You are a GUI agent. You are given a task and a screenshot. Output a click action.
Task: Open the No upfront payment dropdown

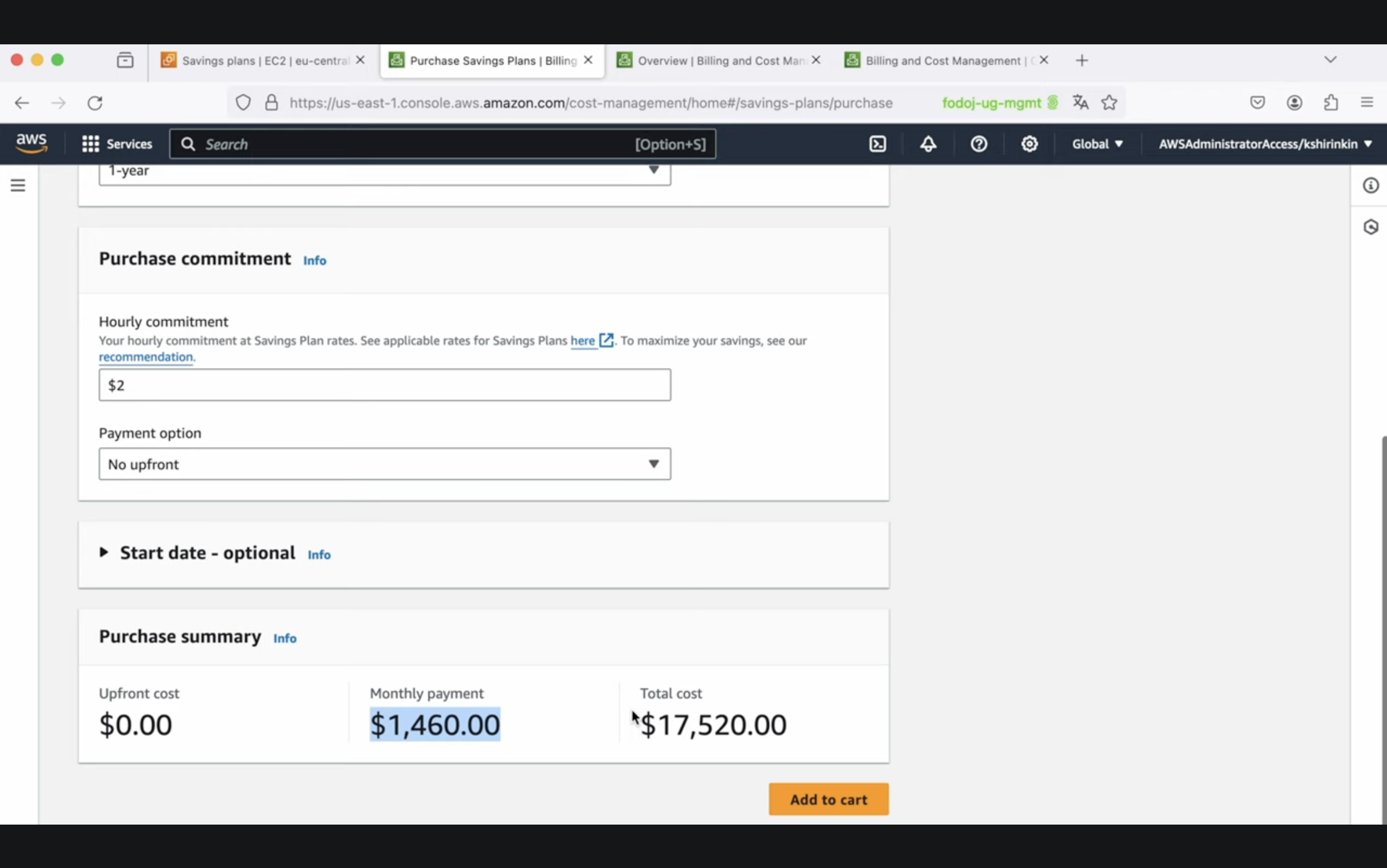[x=385, y=463]
